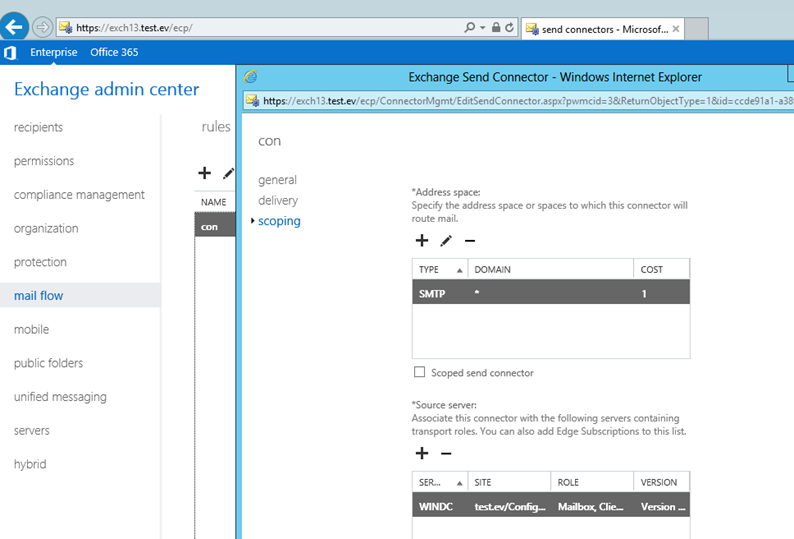The width and height of the screenshot is (794, 539).
Task: Open a new blank browser tab
Action: [x=697, y=29]
